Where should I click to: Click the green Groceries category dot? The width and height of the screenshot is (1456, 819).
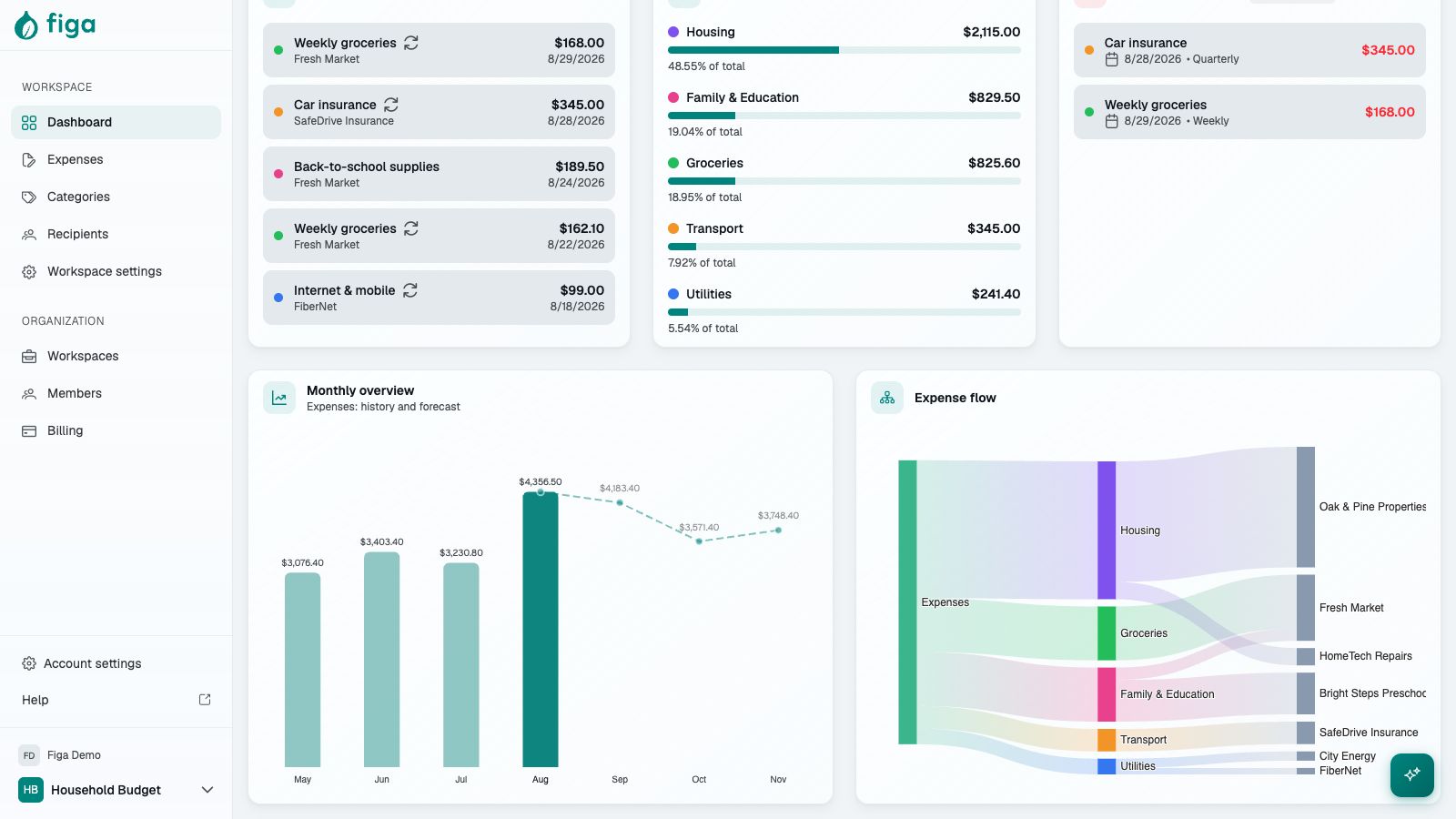[673, 163]
